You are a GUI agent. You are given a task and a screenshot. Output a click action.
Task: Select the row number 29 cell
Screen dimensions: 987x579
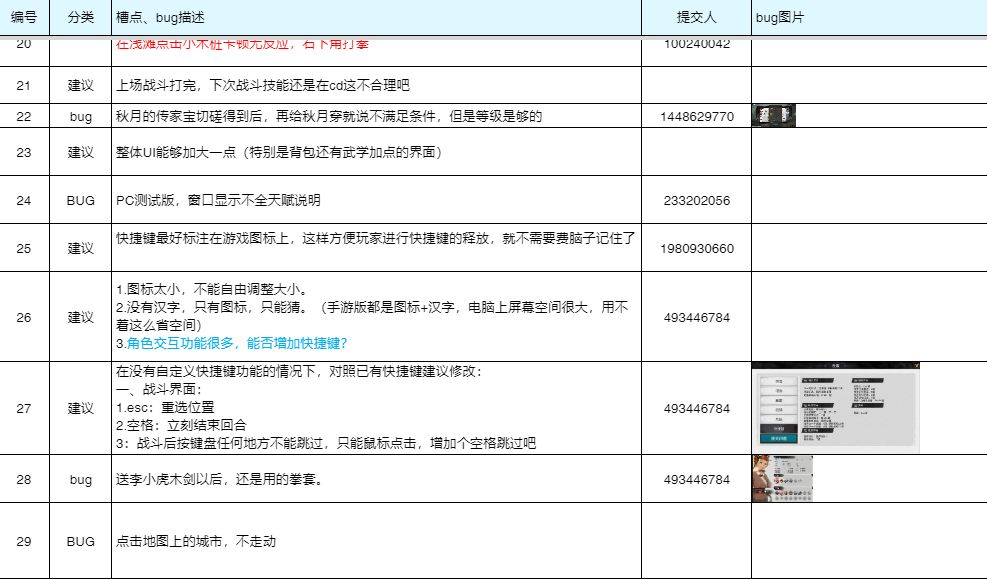pyautogui.click(x=24, y=541)
